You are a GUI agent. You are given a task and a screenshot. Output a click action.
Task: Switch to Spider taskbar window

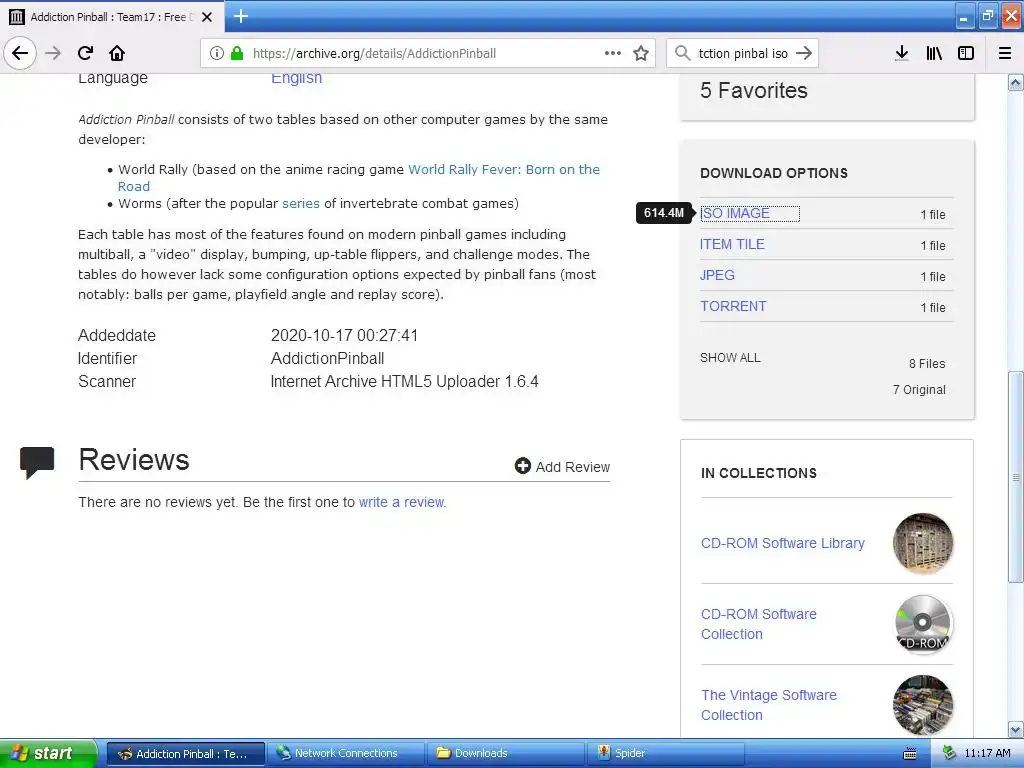coord(665,753)
